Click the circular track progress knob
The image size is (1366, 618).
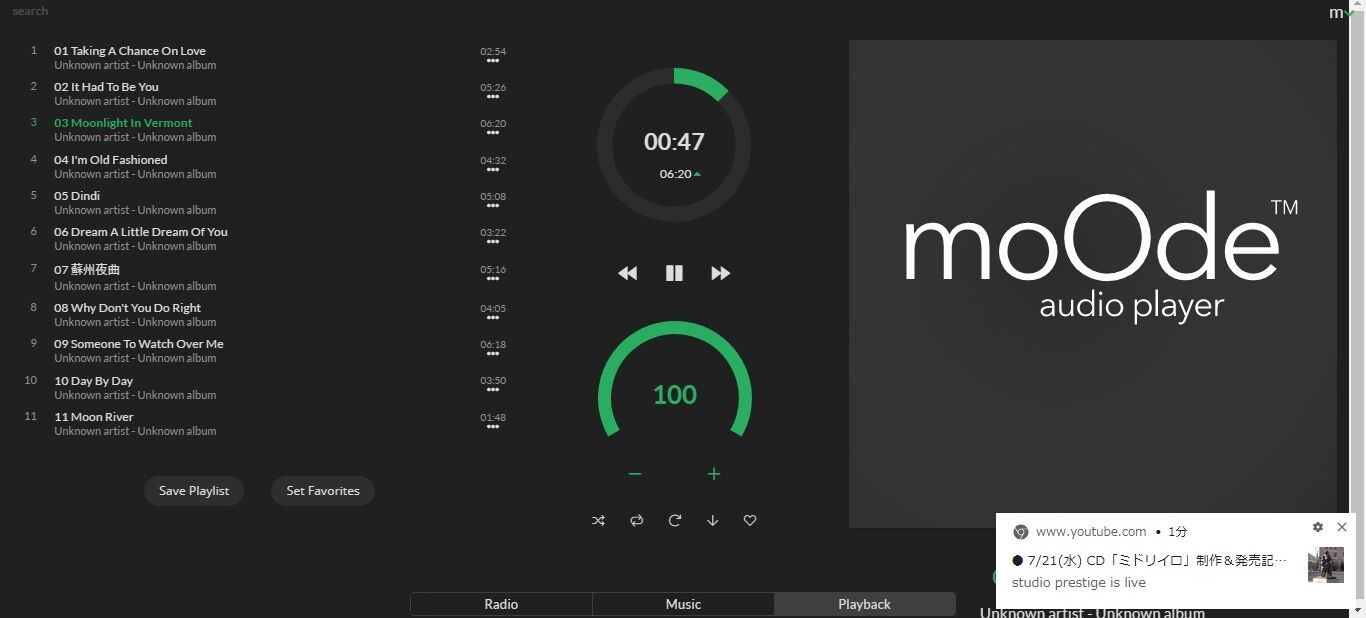[x=674, y=145]
